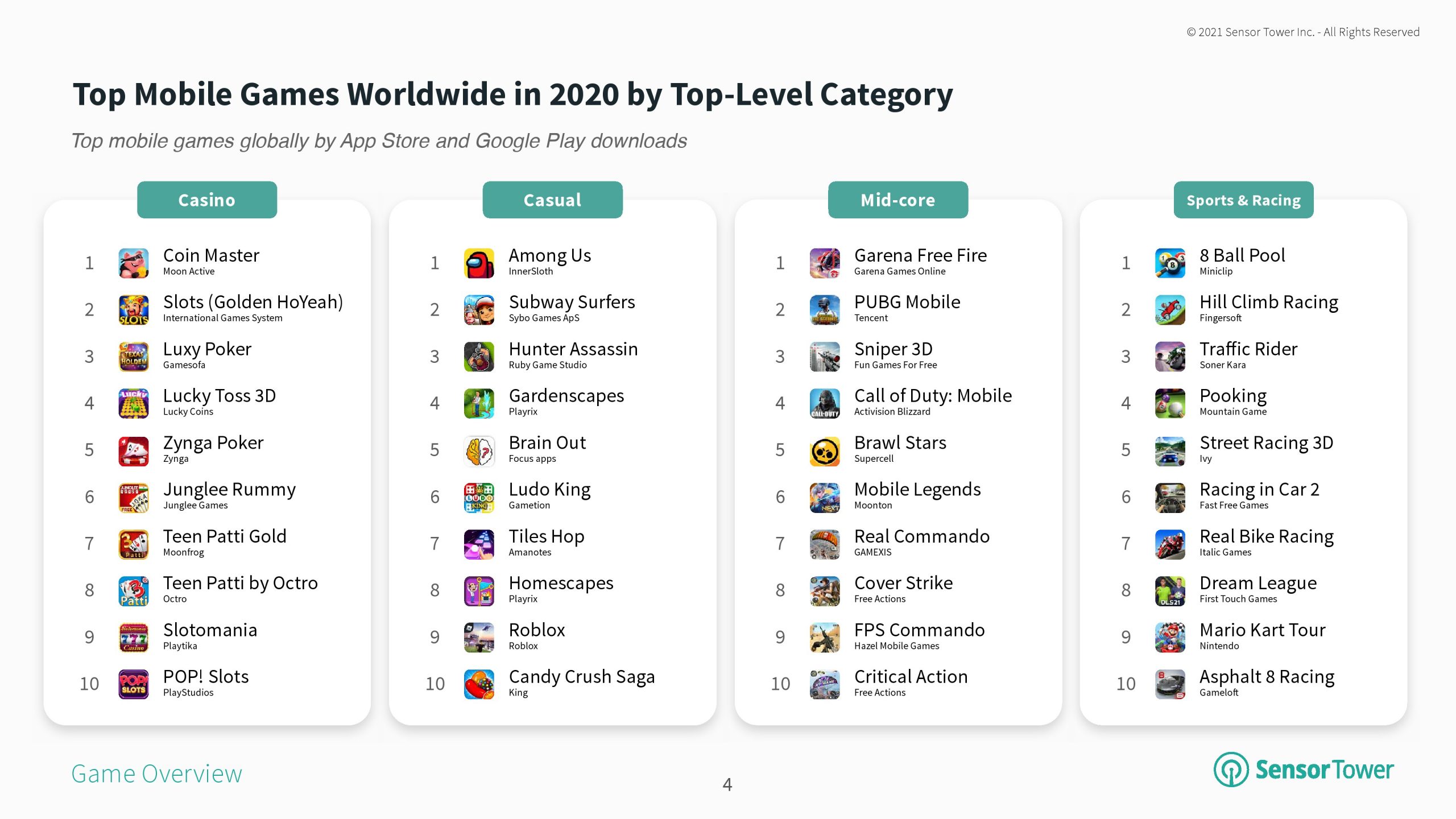The image size is (1456, 819).
Task: Click the Call of Duty: Mobile icon
Action: click(x=824, y=403)
